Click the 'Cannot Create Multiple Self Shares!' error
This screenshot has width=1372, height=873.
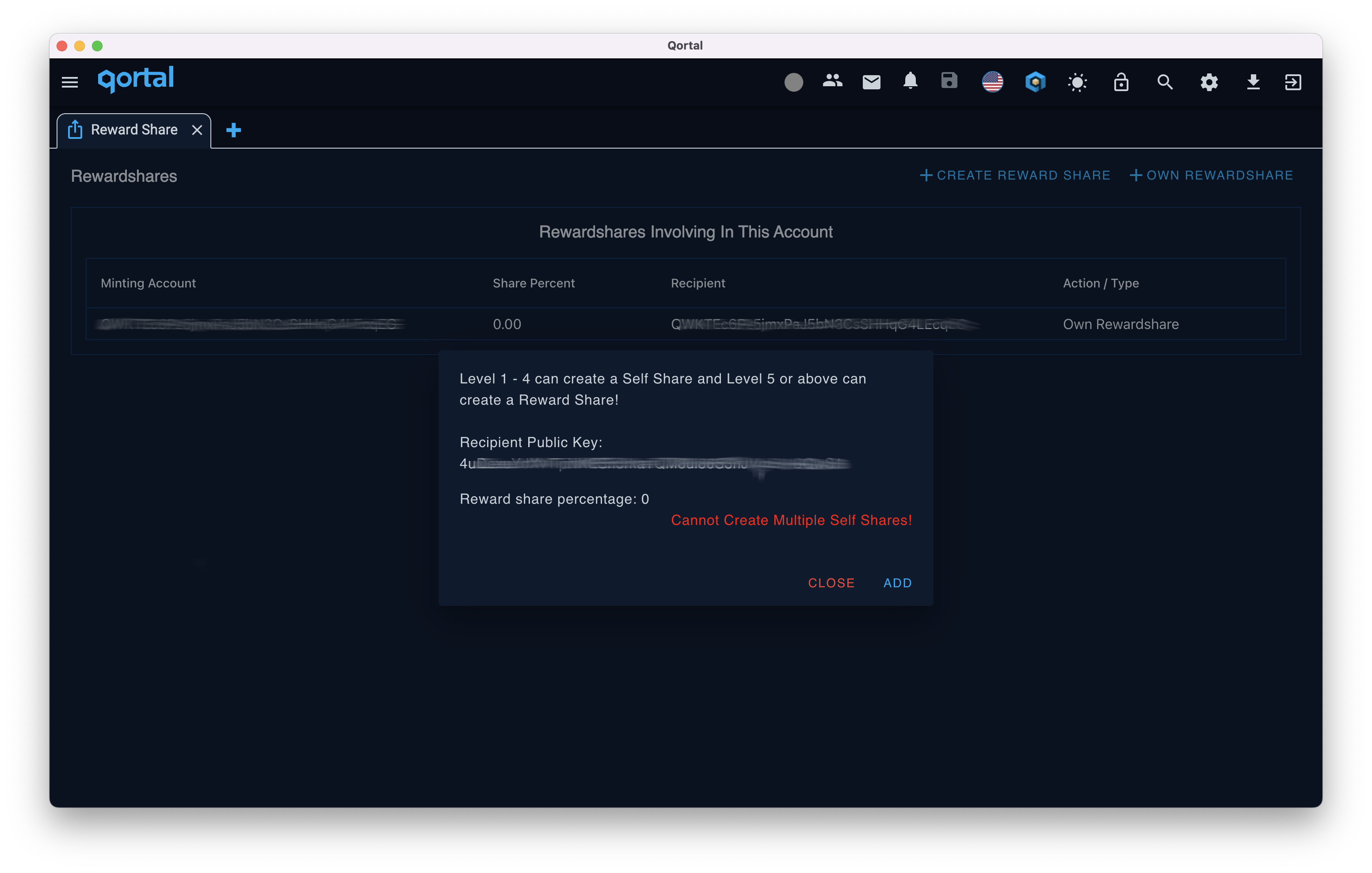coord(791,520)
